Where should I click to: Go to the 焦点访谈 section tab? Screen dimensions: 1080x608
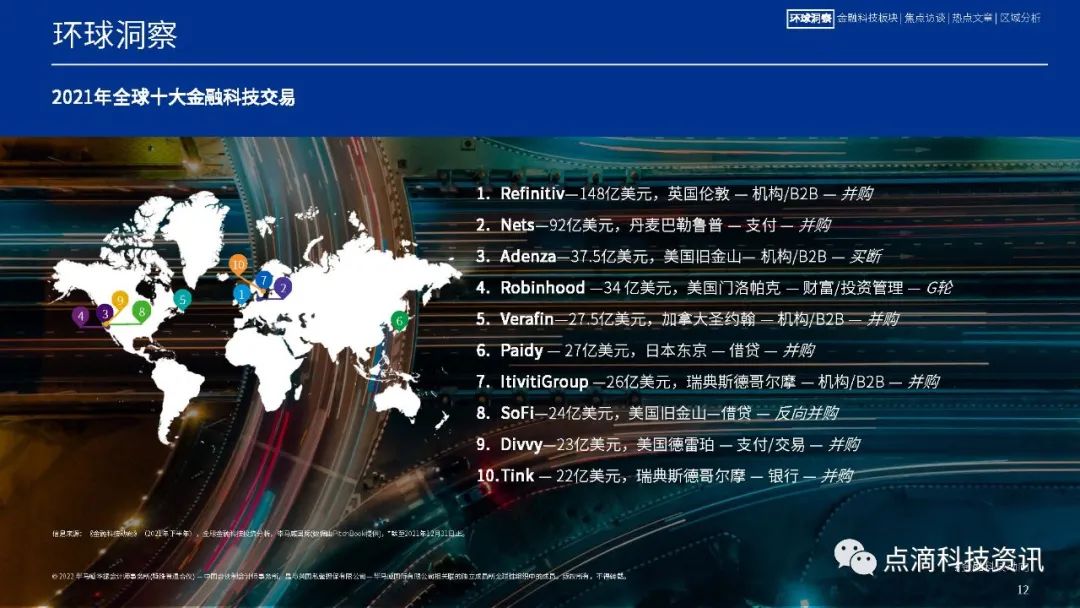click(924, 19)
